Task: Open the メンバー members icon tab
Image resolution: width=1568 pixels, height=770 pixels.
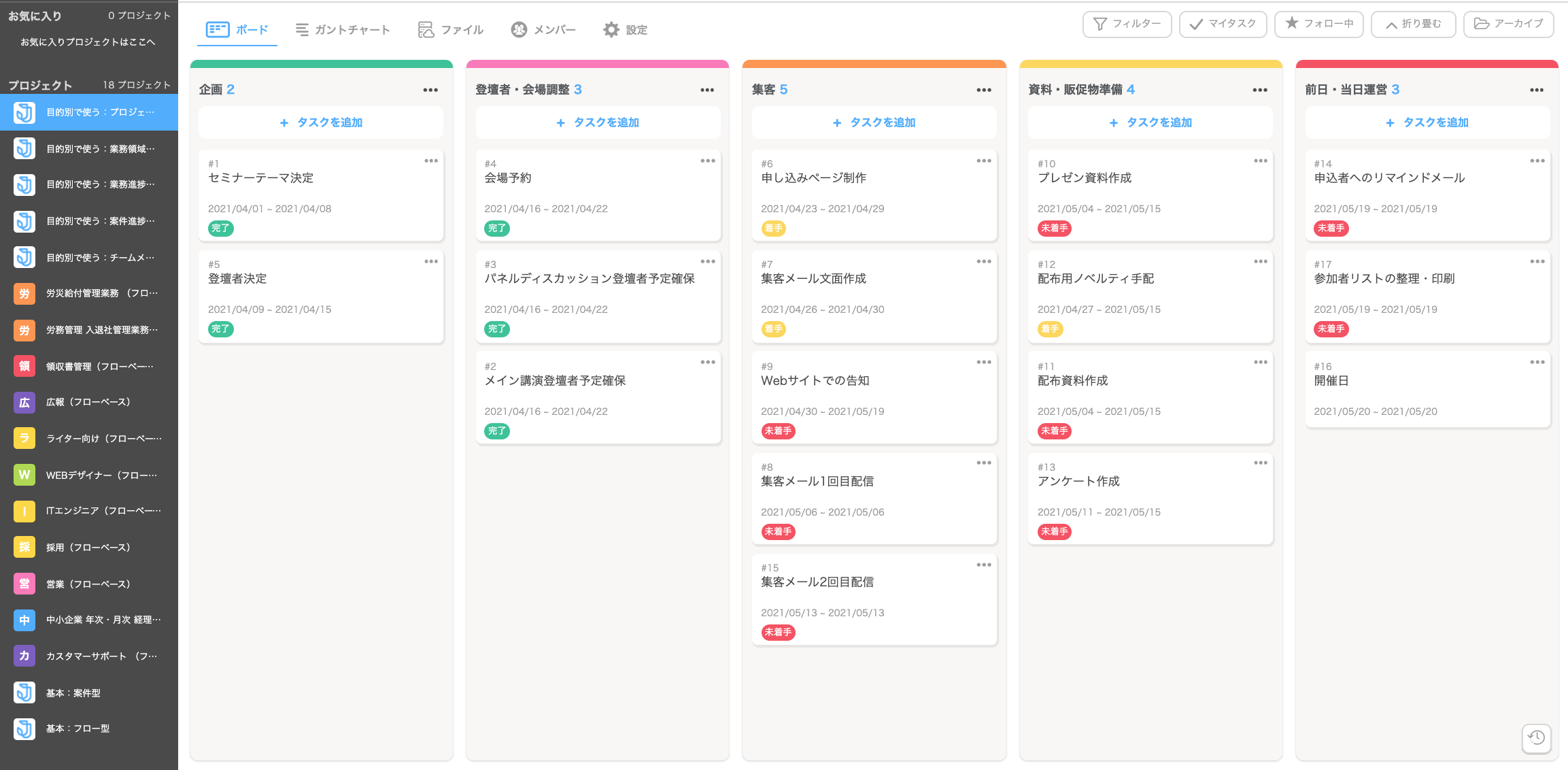Action: [x=519, y=30]
